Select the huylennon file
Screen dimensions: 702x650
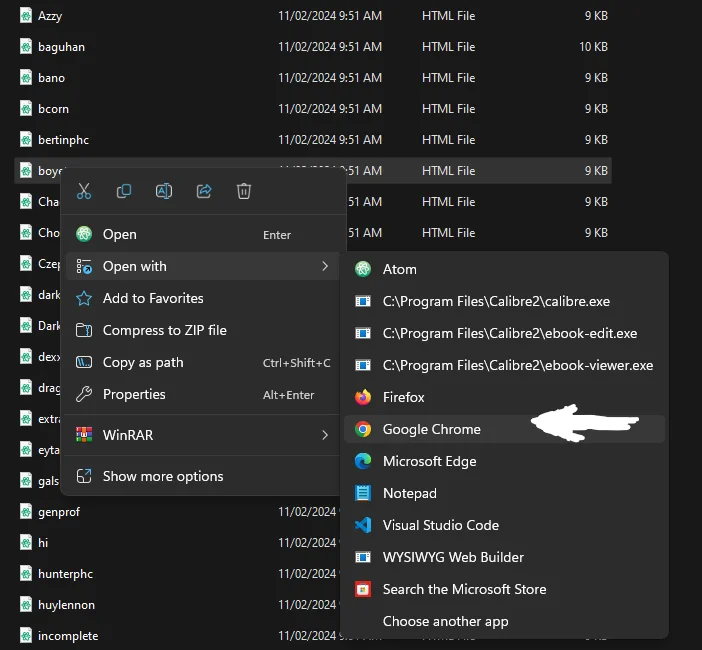[x=66, y=605]
